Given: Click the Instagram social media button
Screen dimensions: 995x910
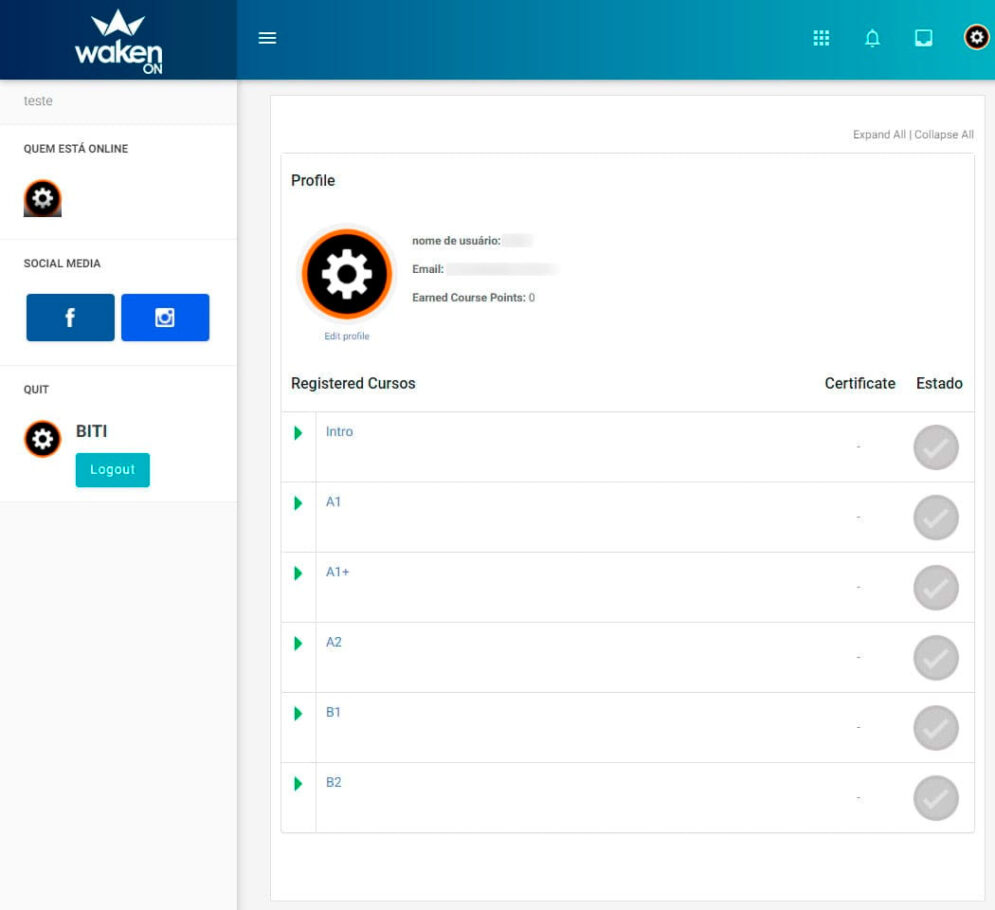Looking at the screenshot, I should point(165,318).
